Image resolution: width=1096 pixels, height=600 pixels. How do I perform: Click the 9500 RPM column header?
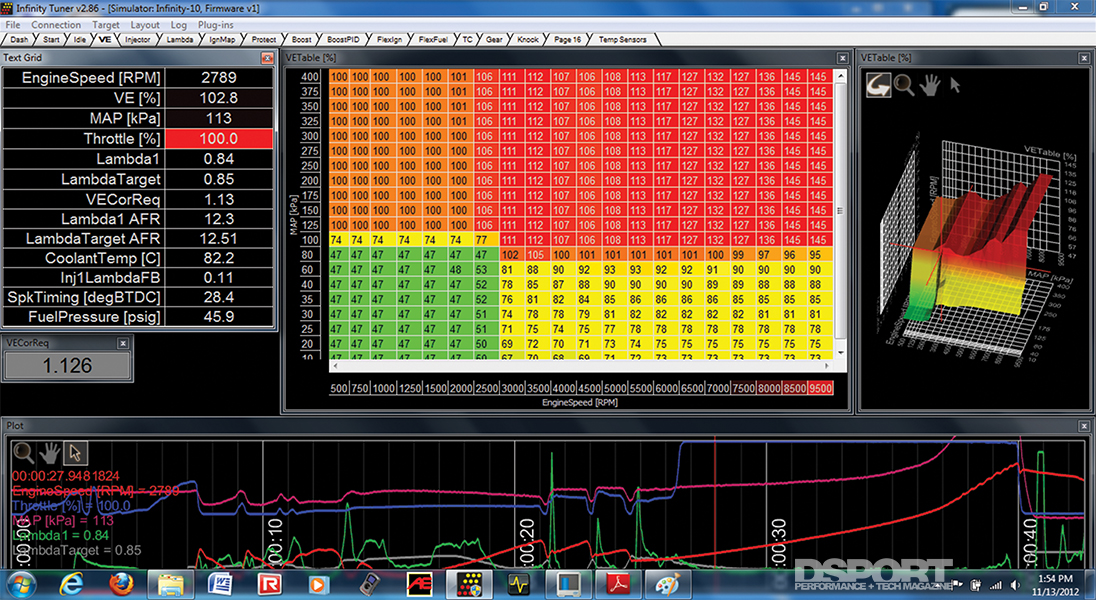pos(820,388)
